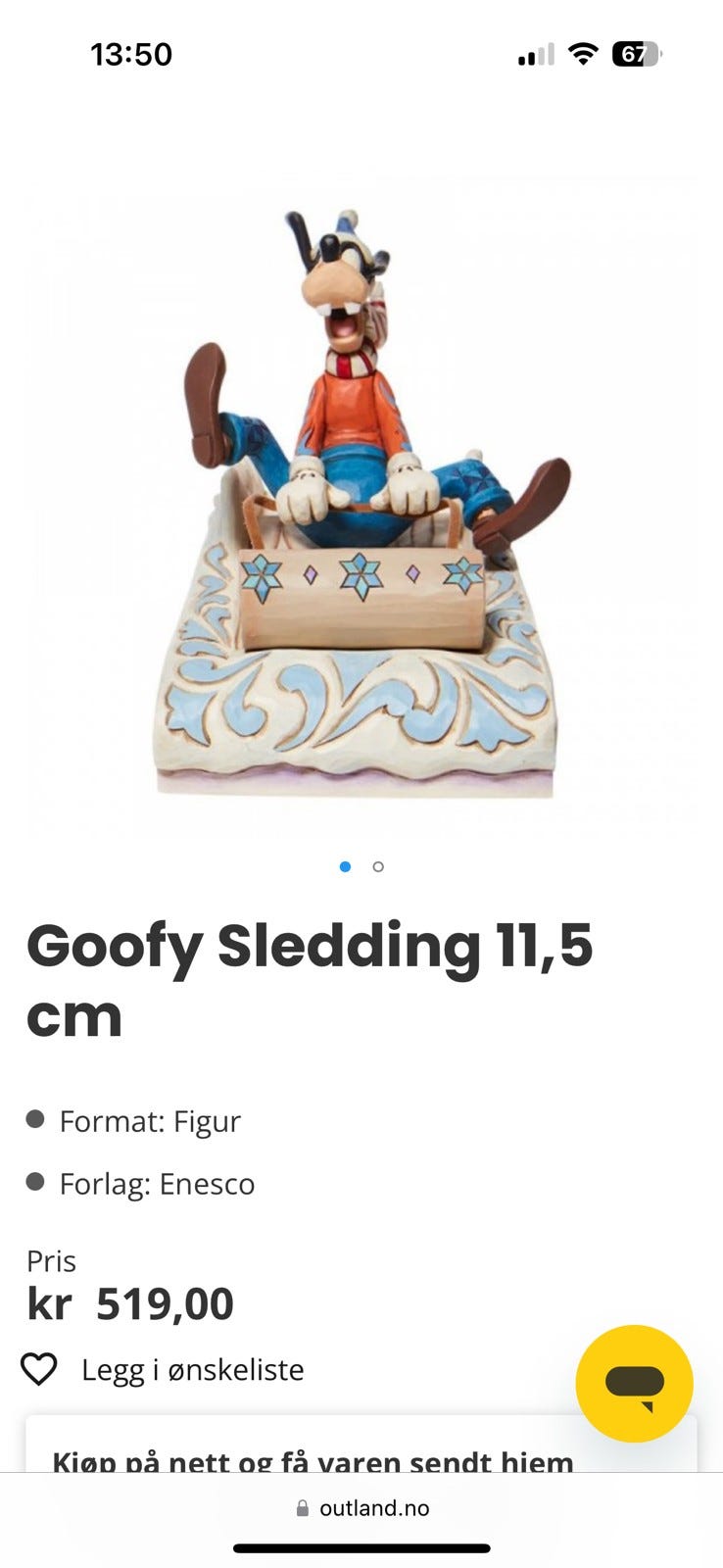Tap the padlock icon beside outland.no
Screen dimensions: 723x1568
[x=303, y=1508]
